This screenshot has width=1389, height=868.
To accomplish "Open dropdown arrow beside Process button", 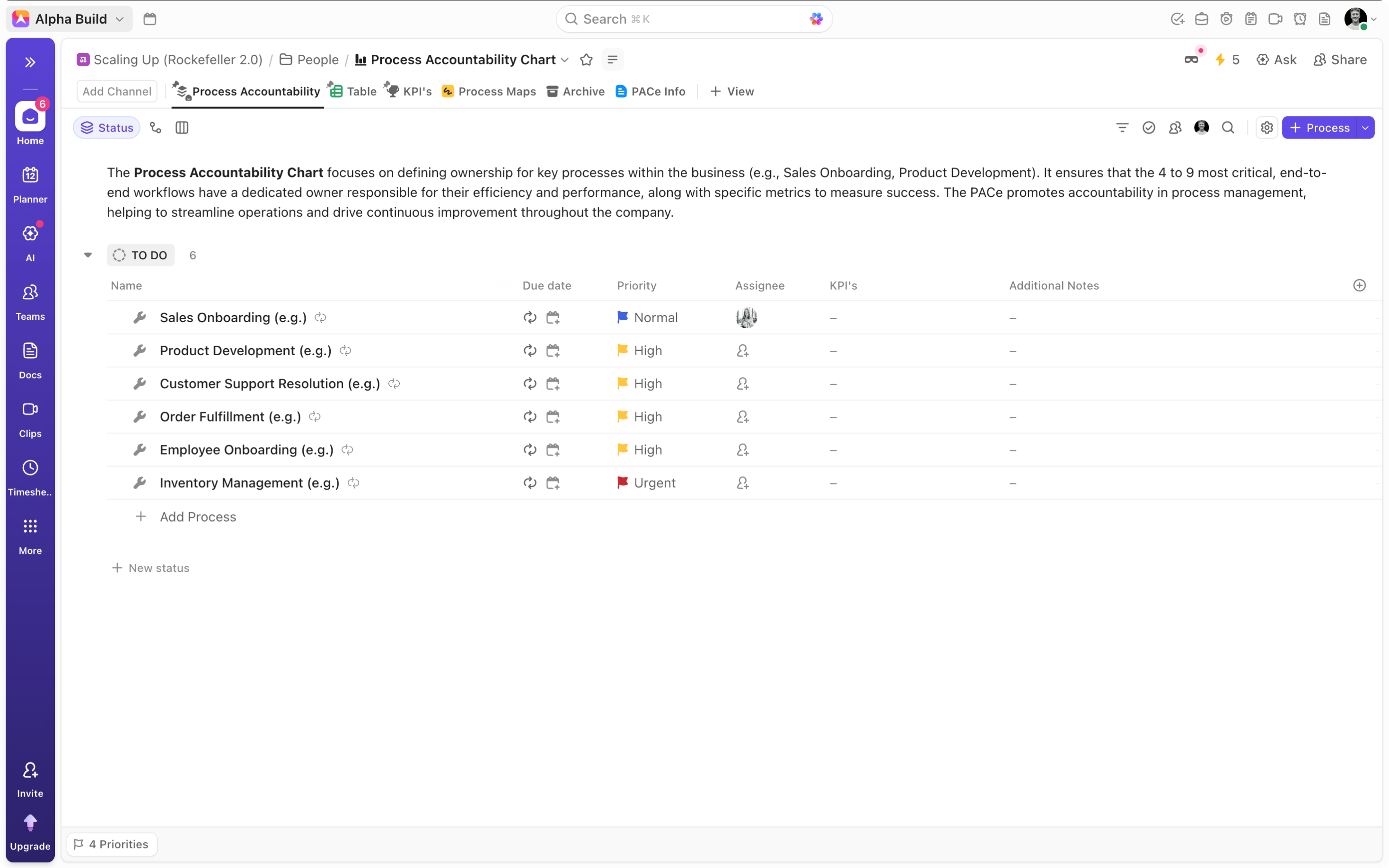I will [x=1365, y=127].
